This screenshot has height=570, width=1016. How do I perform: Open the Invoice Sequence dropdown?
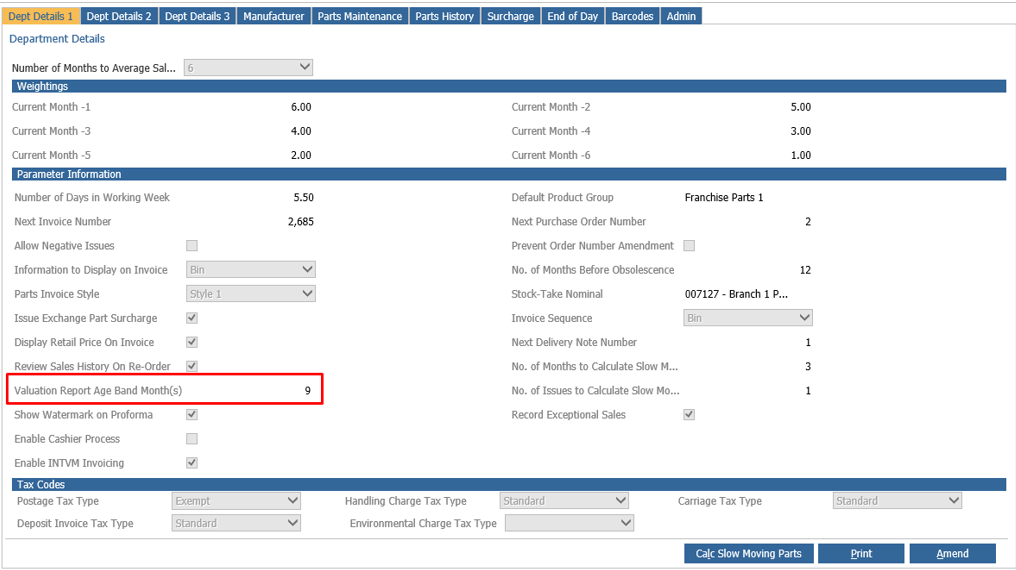[x=748, y=318]
